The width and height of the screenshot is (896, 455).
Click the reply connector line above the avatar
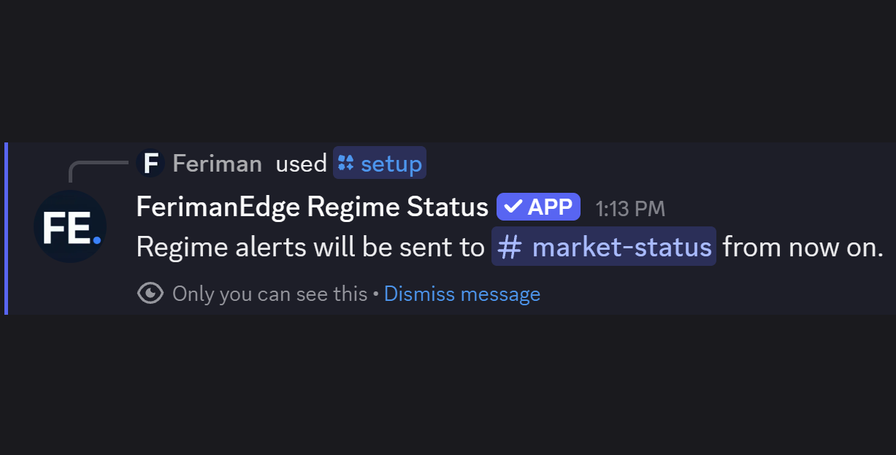(x=98, y=171)
